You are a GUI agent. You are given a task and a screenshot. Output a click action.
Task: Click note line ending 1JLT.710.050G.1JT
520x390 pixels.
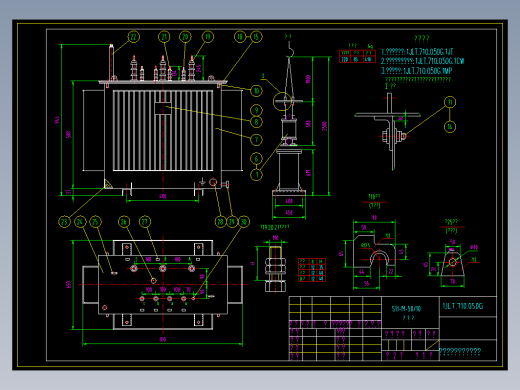(x=417, y=52)
